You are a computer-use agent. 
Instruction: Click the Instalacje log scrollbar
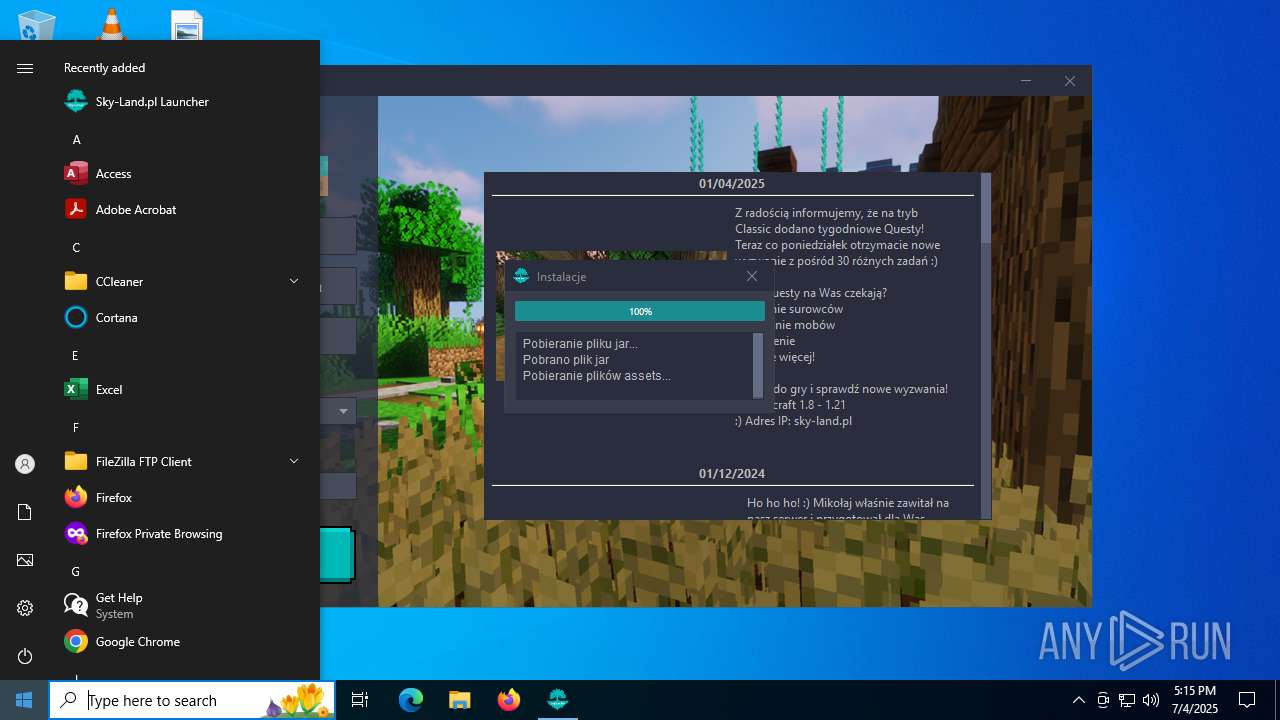coord(758,365)
